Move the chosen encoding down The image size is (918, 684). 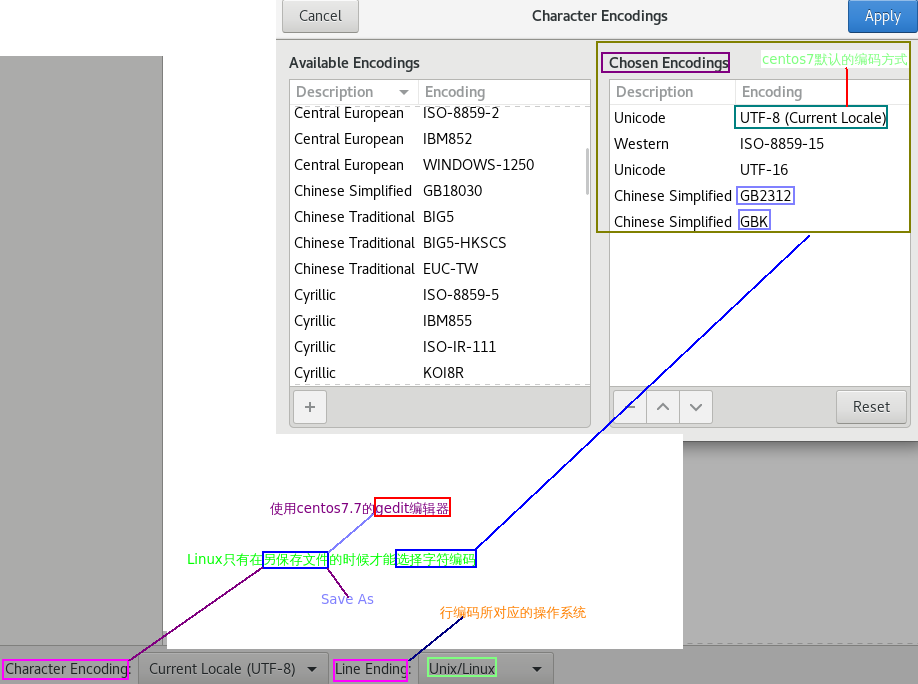point(696,406)
